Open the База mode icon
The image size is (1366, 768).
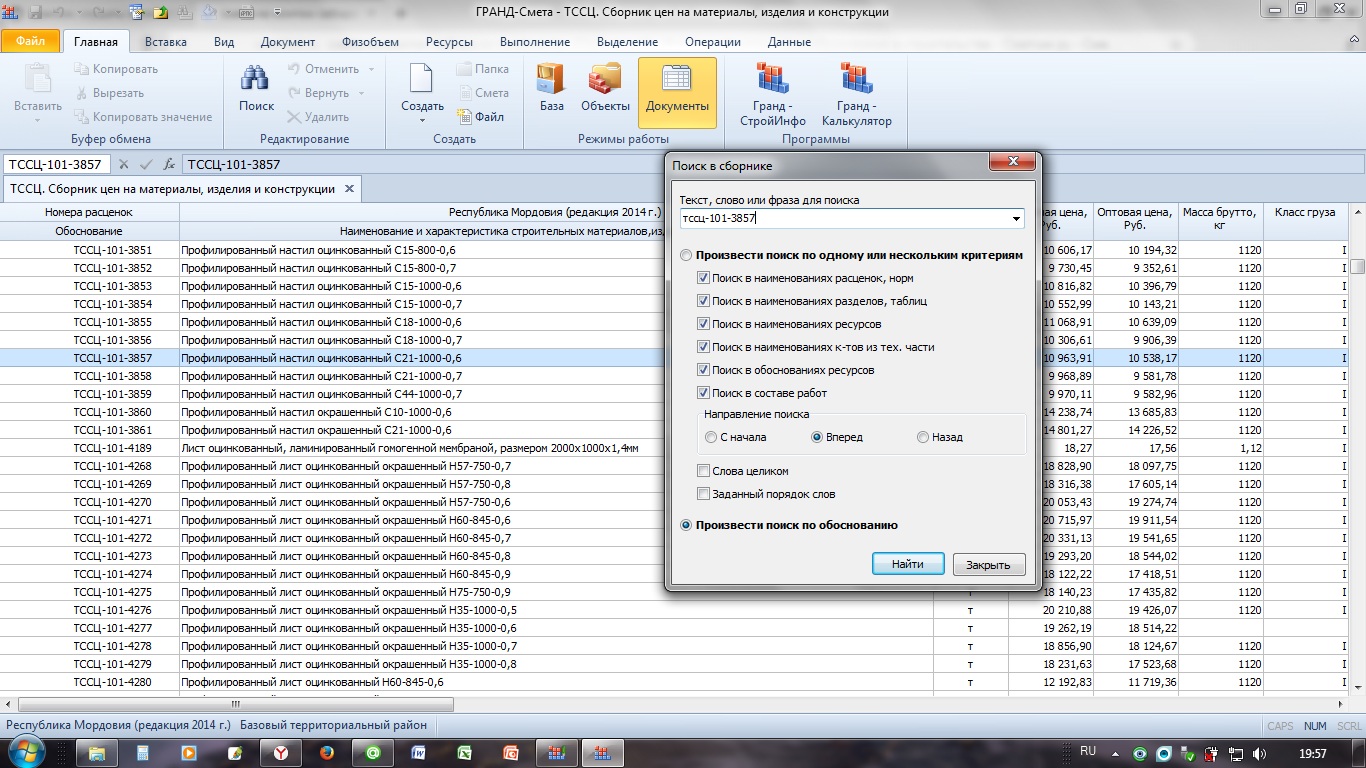[x=551, y=80]
